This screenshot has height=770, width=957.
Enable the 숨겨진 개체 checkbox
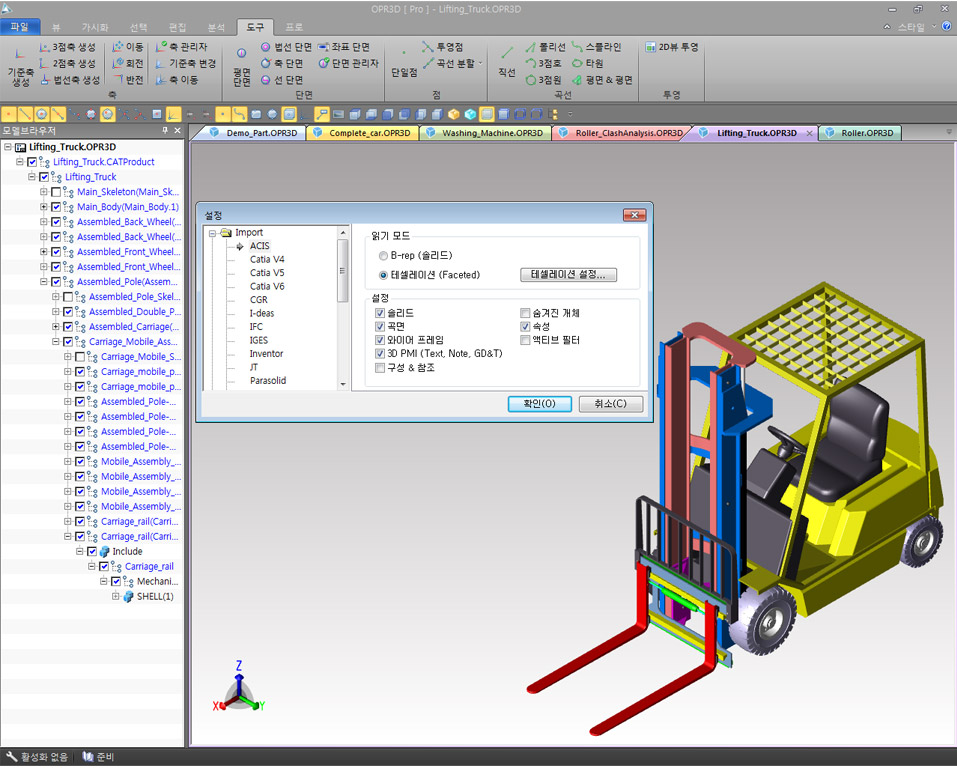click(526, 313)
